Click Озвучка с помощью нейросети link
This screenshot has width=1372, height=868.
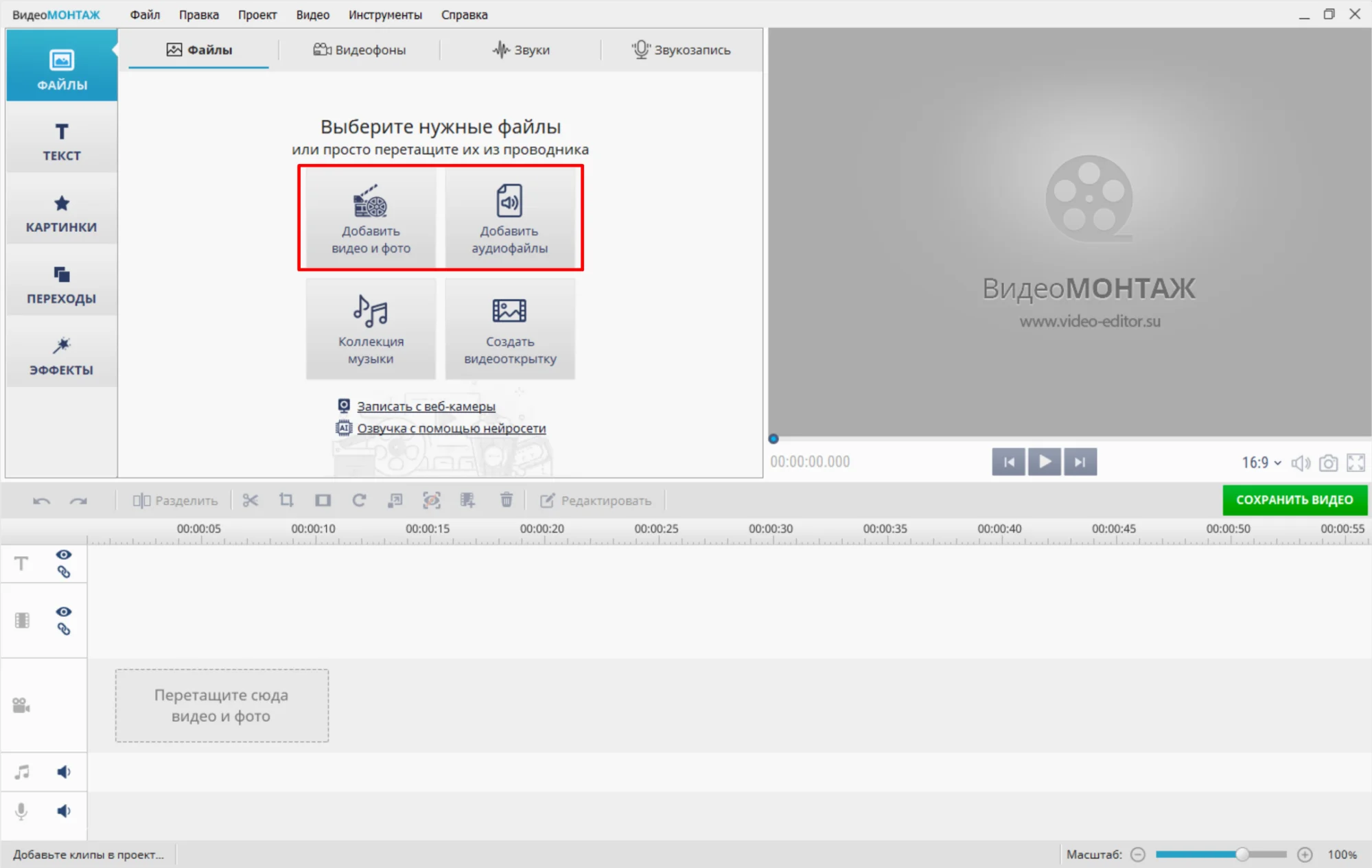point(451,428)
